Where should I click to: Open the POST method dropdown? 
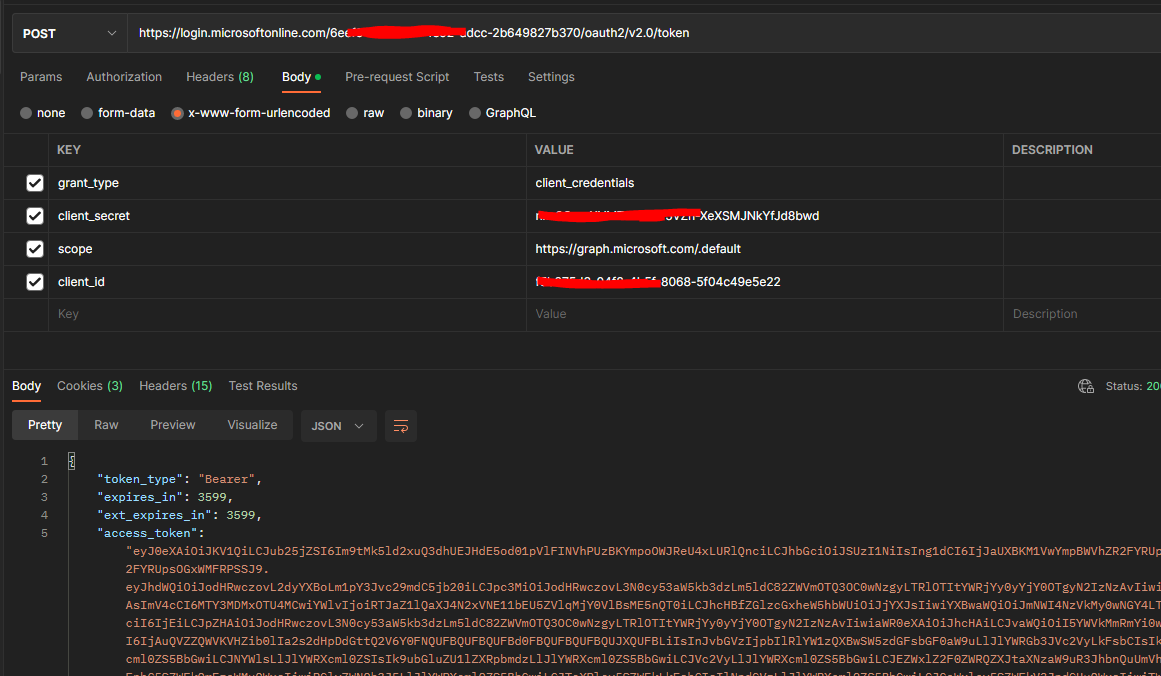pyautogui.click(x=70, y=33)
